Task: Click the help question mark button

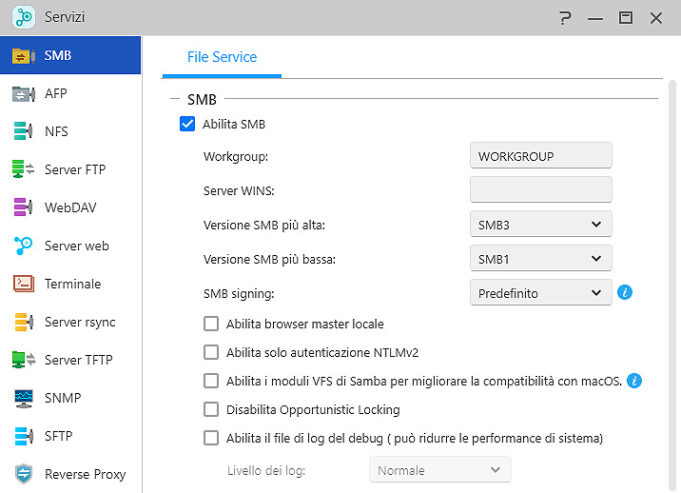Action: 566,18
